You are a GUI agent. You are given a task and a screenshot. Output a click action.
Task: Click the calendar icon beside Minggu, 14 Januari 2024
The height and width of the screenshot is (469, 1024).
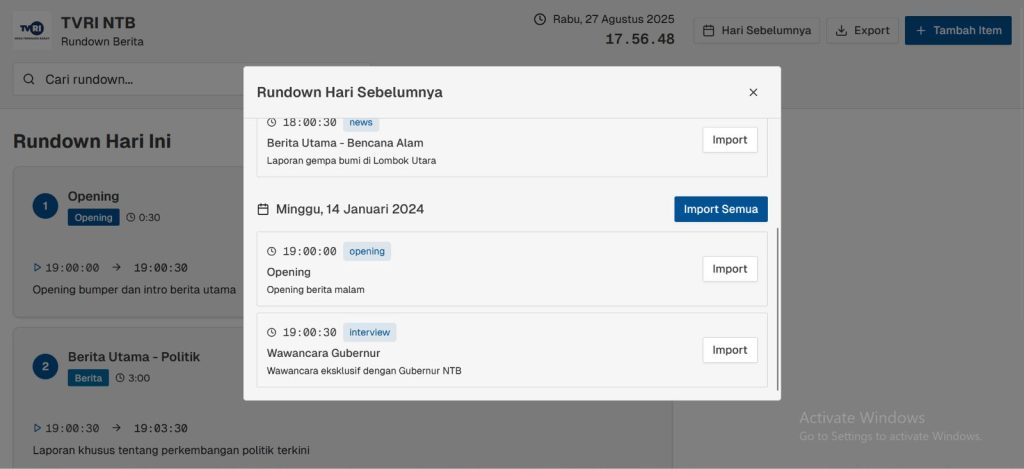pyautogui.click(x=263, y=210)
